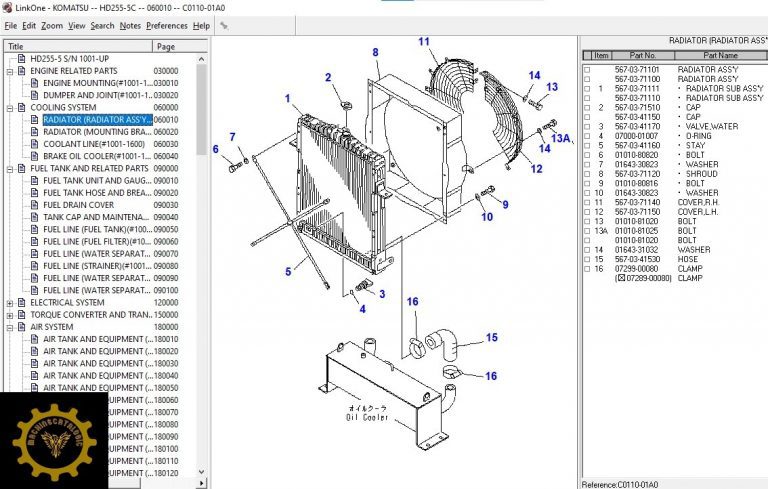The image size is (768, 489).
Task: Tick checkbox for item 1 RADIATOR SUB ASS'Y
Action: (587, 89)
